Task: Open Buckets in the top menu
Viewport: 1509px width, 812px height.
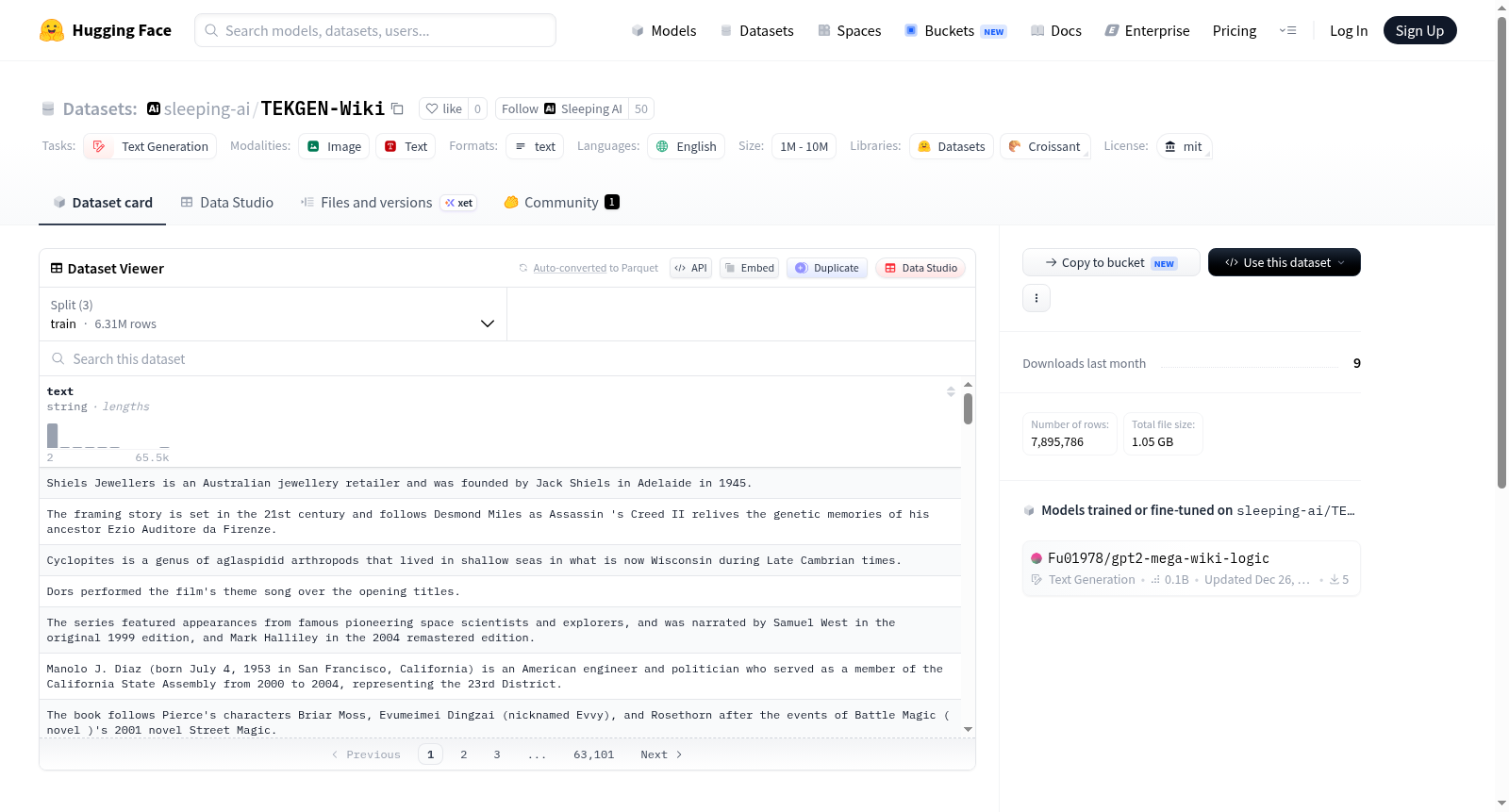Action: pyautogui.click(x=955, y=30)
